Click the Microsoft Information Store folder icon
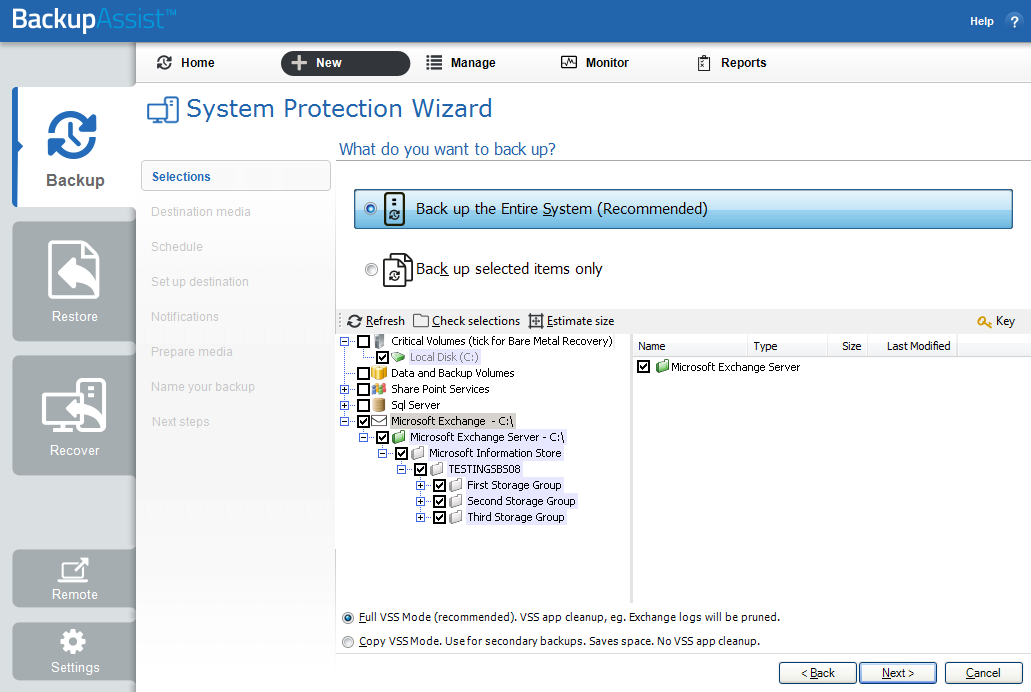This screenshot has height=692, width=1031. click(x=418, y=453)
